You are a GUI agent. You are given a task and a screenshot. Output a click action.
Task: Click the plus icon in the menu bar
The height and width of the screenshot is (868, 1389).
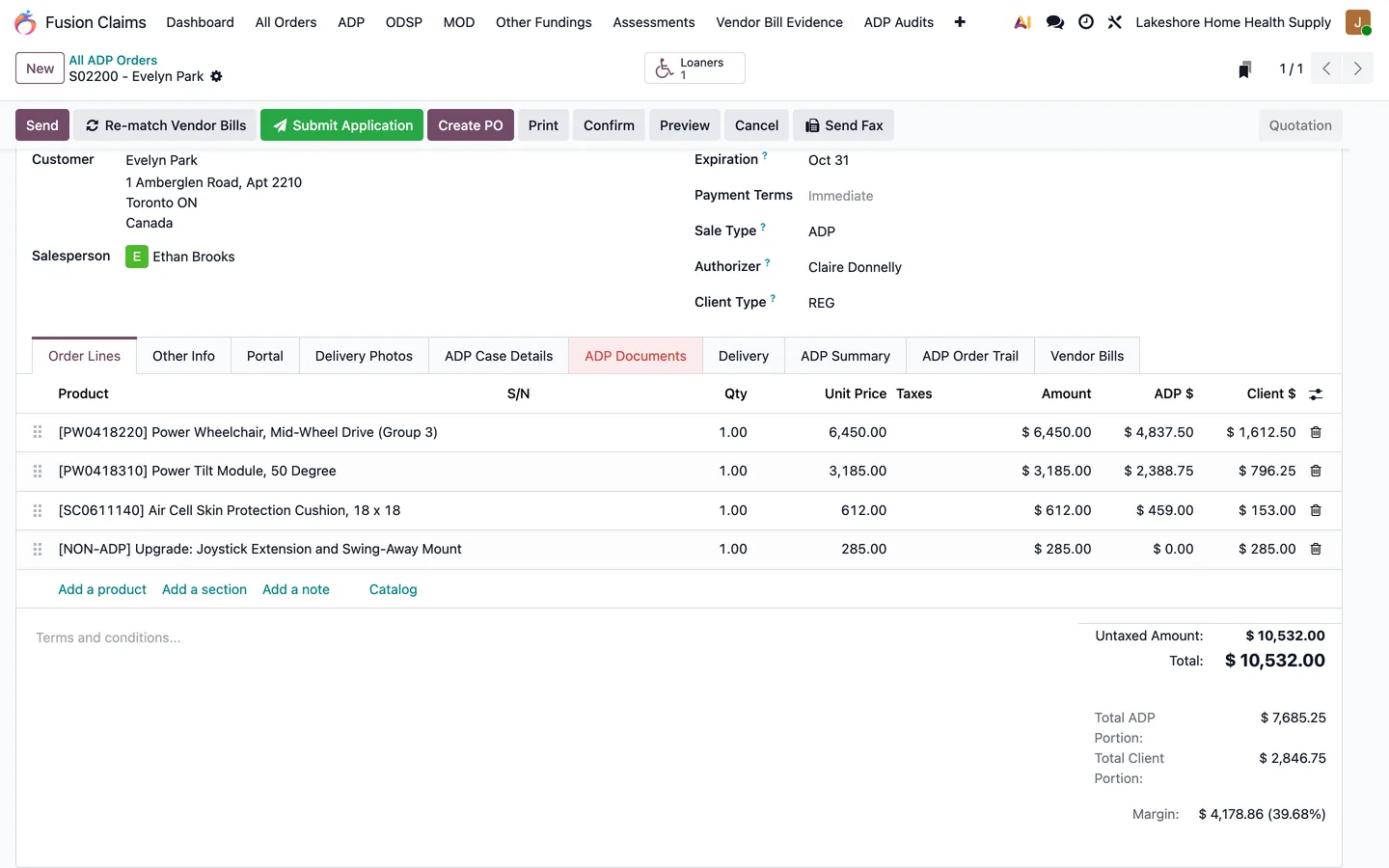960,22
